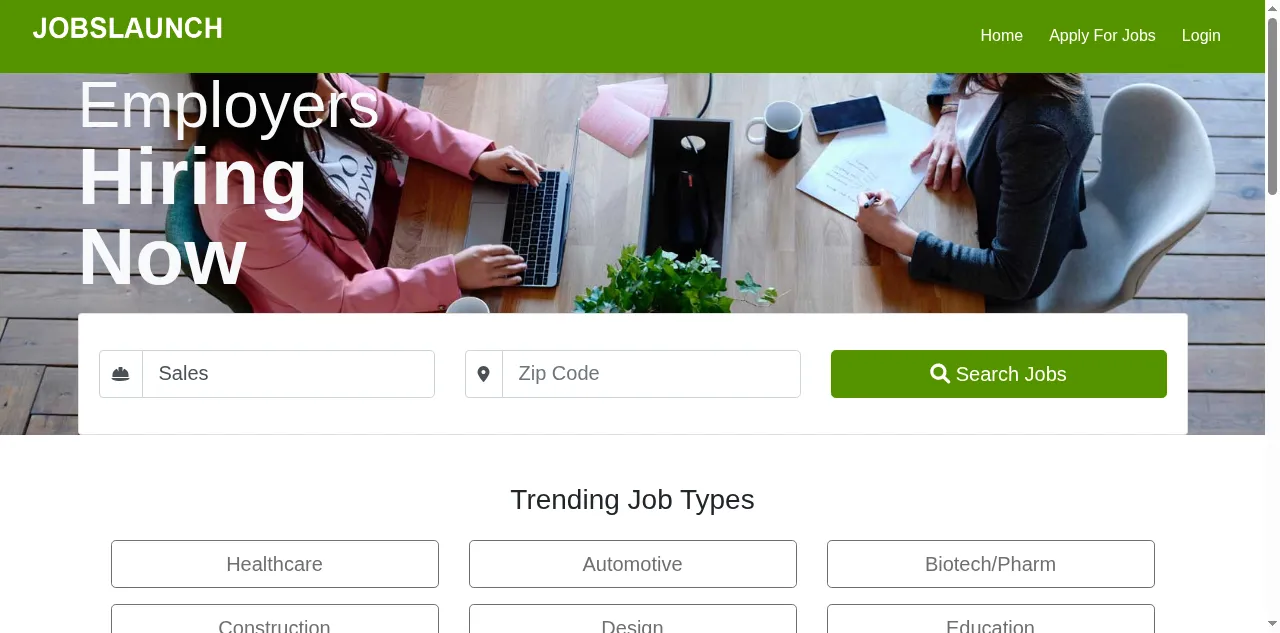The image size is (1280, 633).
Task: Select the Healthcare job type
Action: (275, 564)
